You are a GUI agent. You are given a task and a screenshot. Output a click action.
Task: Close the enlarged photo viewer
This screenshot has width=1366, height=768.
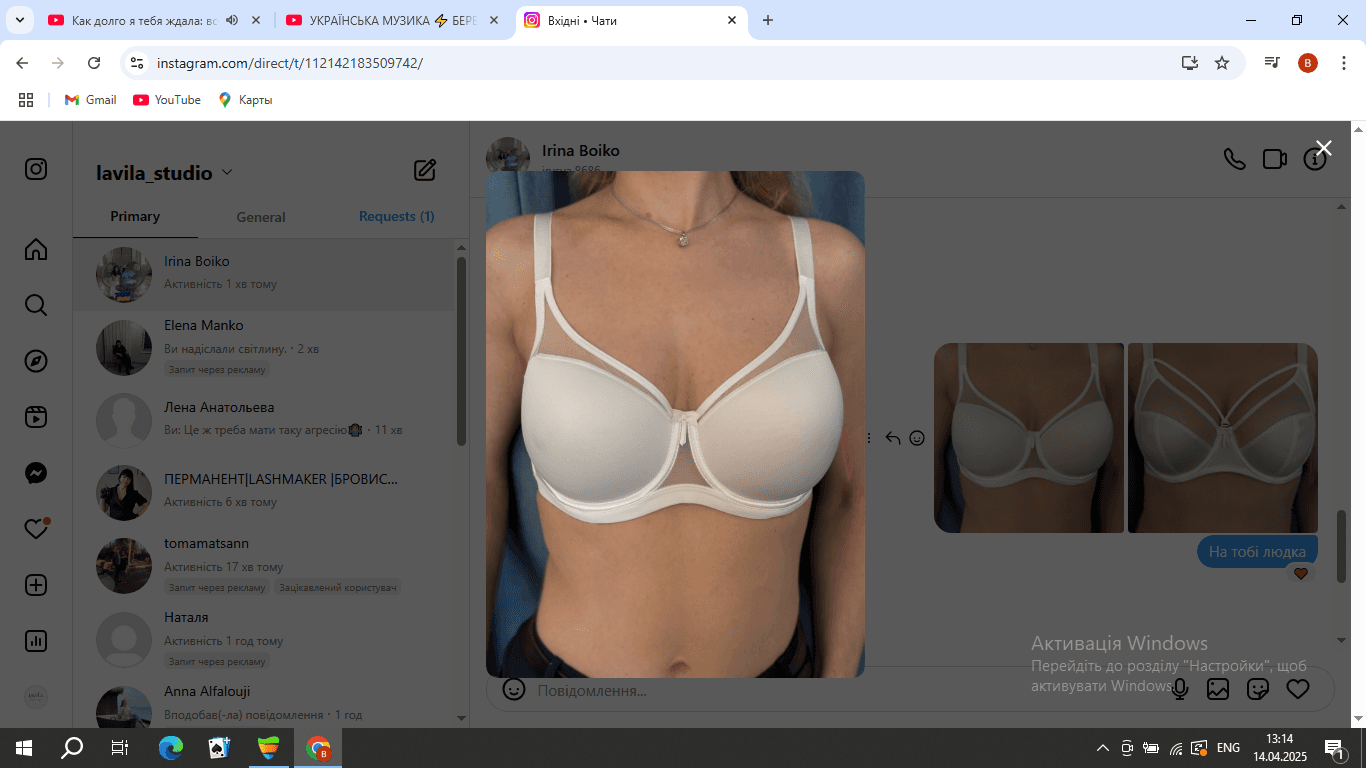[x=1324, y=149]
